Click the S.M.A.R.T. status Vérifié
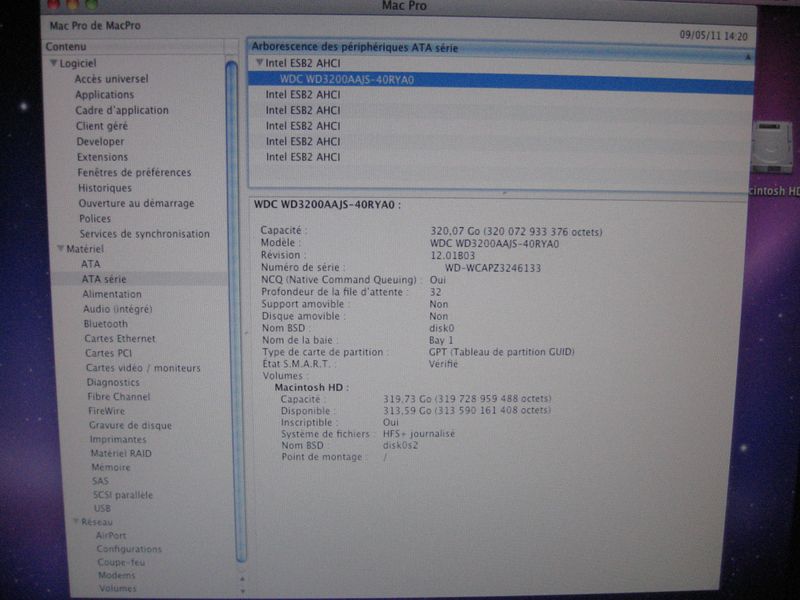This screenshot has height=600, width=800. pos(443,363)
